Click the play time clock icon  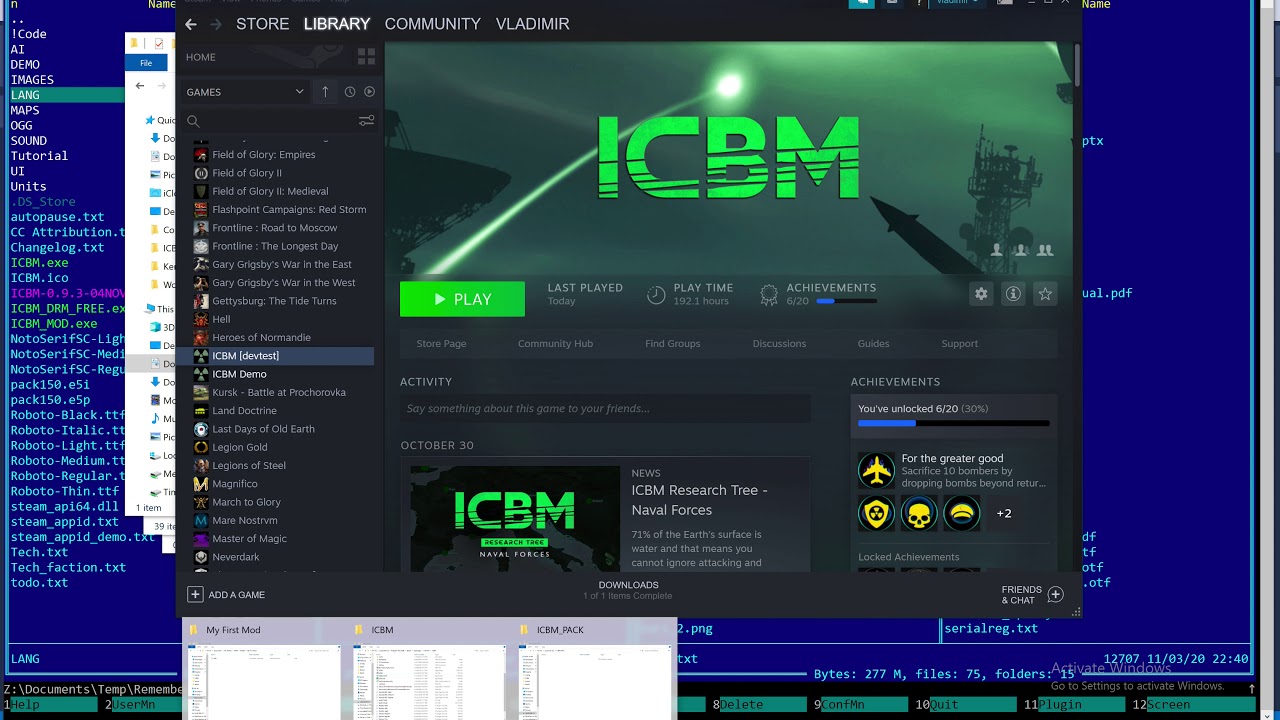(656, 294)
